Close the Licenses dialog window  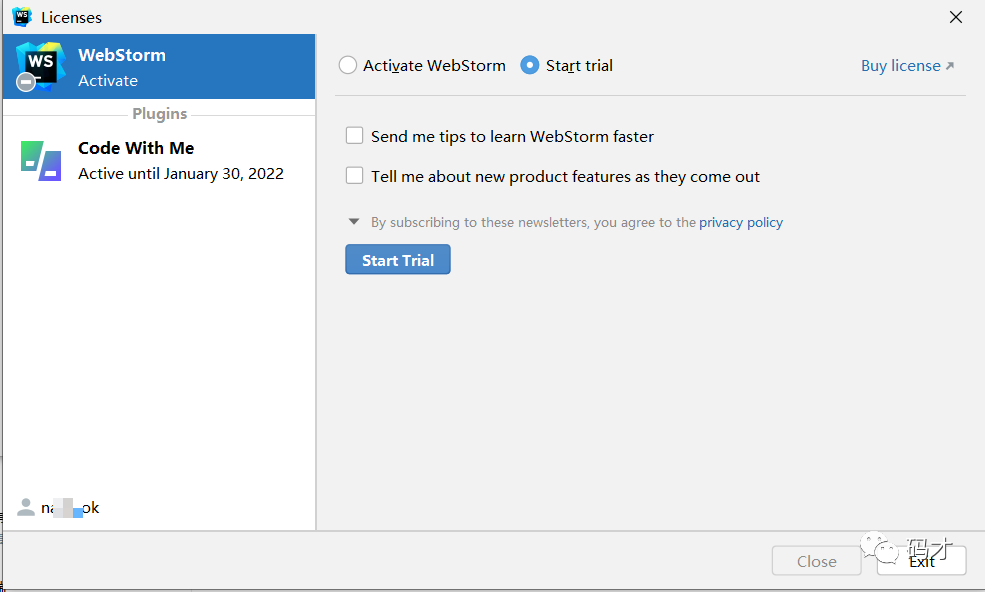[x=956, y=17]
